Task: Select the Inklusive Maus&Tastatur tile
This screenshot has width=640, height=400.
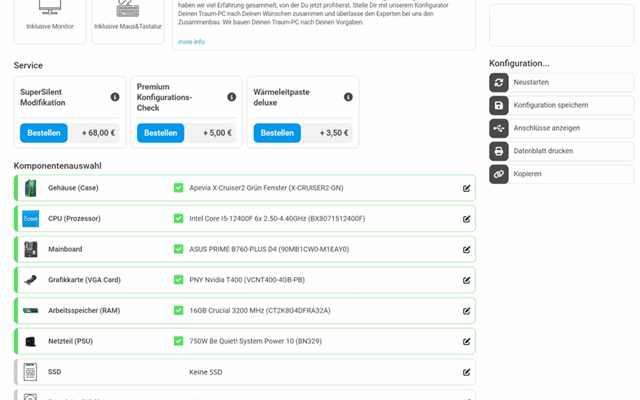Action: pos(128,20)
